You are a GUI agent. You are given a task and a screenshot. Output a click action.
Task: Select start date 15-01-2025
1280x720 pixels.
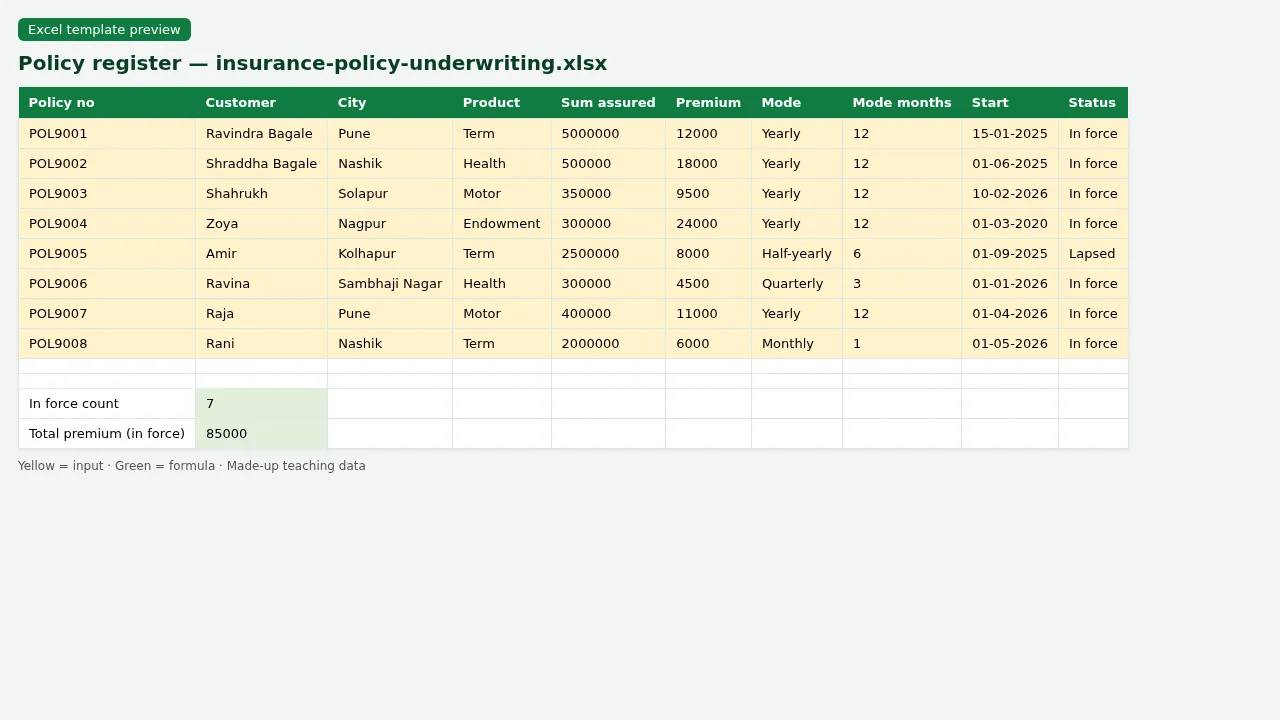(x=1010, y=134)
